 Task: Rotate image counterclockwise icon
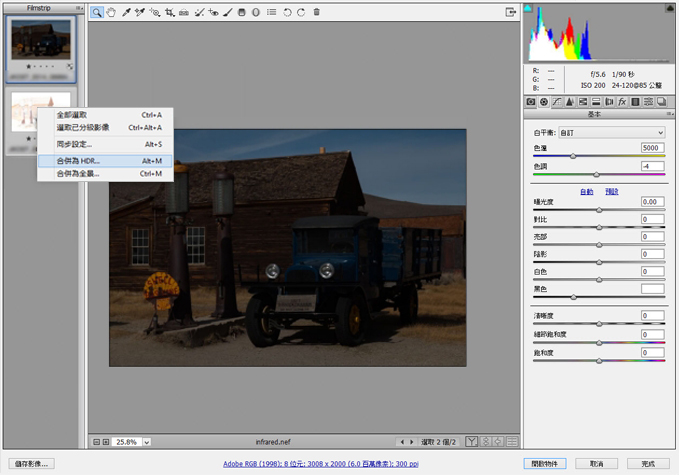coord(287,13)
